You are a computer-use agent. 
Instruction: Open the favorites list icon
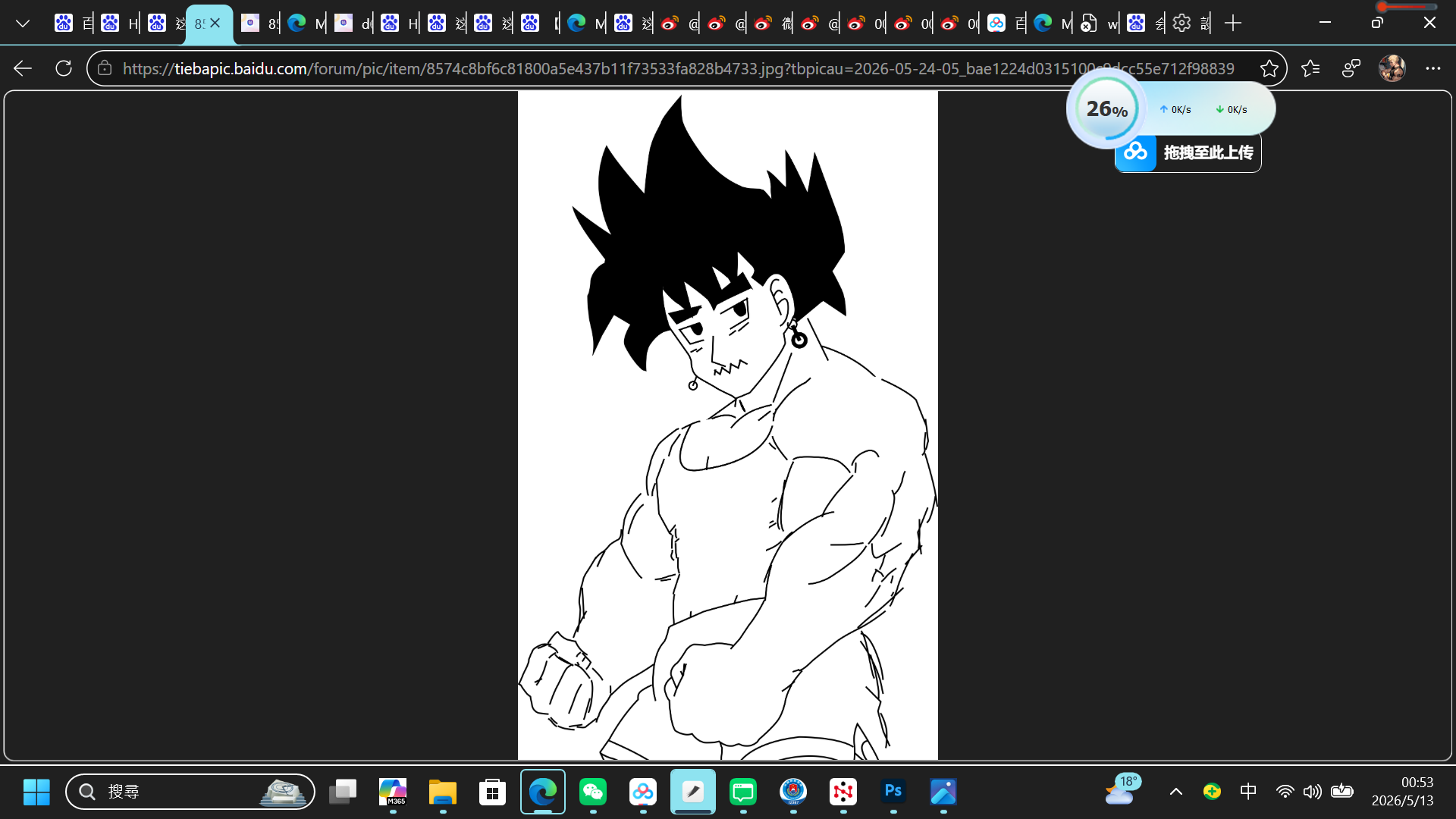point(1310,68)
